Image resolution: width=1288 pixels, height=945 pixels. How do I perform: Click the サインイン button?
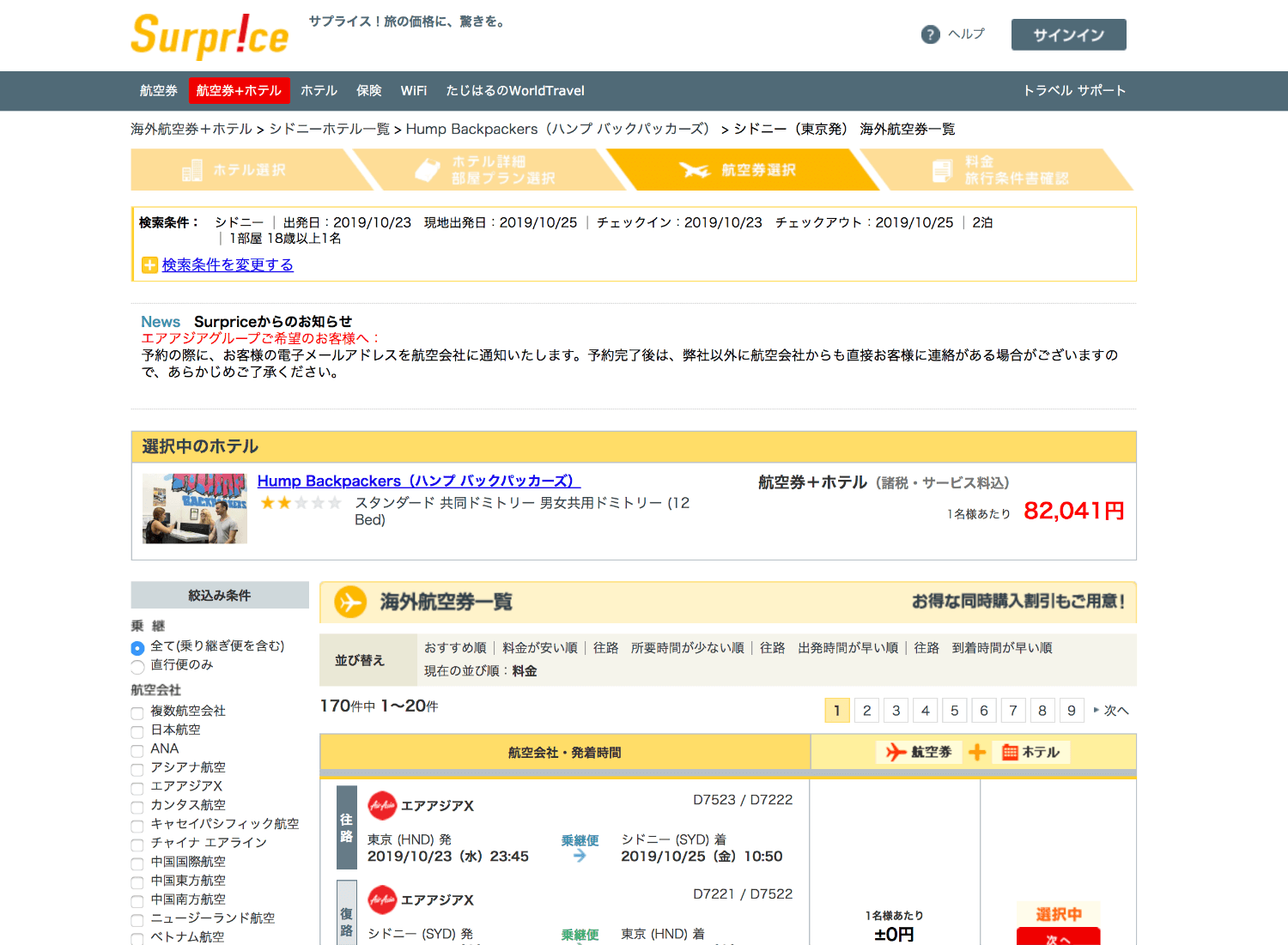pyautogui.click(x=1069, y=35)
